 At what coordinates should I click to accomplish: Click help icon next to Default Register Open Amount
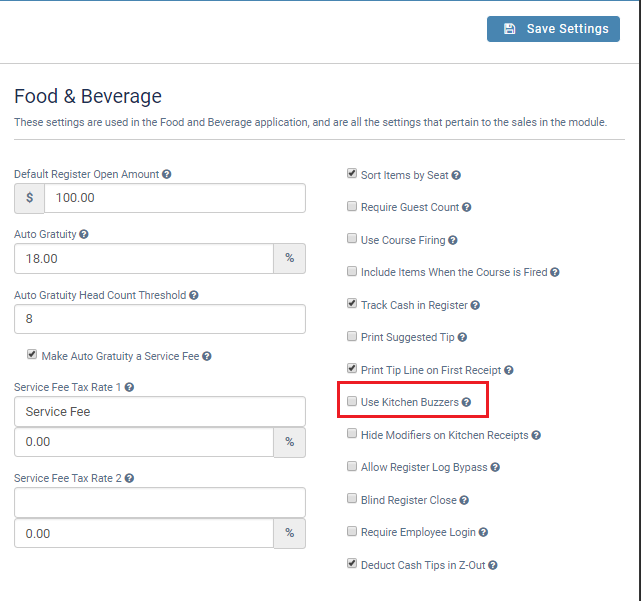point(167,174)
